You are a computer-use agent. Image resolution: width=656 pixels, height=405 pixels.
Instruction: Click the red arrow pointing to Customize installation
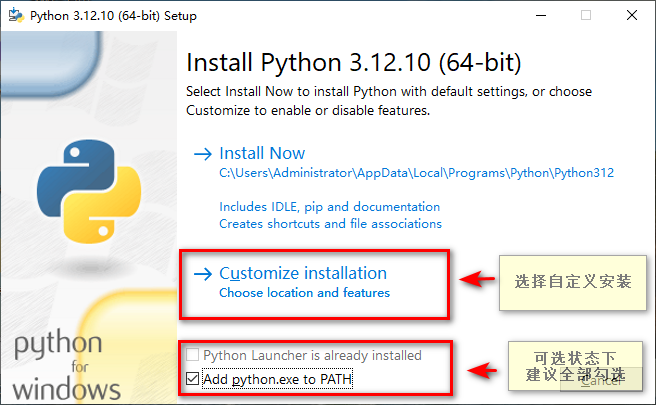pyautogui.click(x=477, y=279)
